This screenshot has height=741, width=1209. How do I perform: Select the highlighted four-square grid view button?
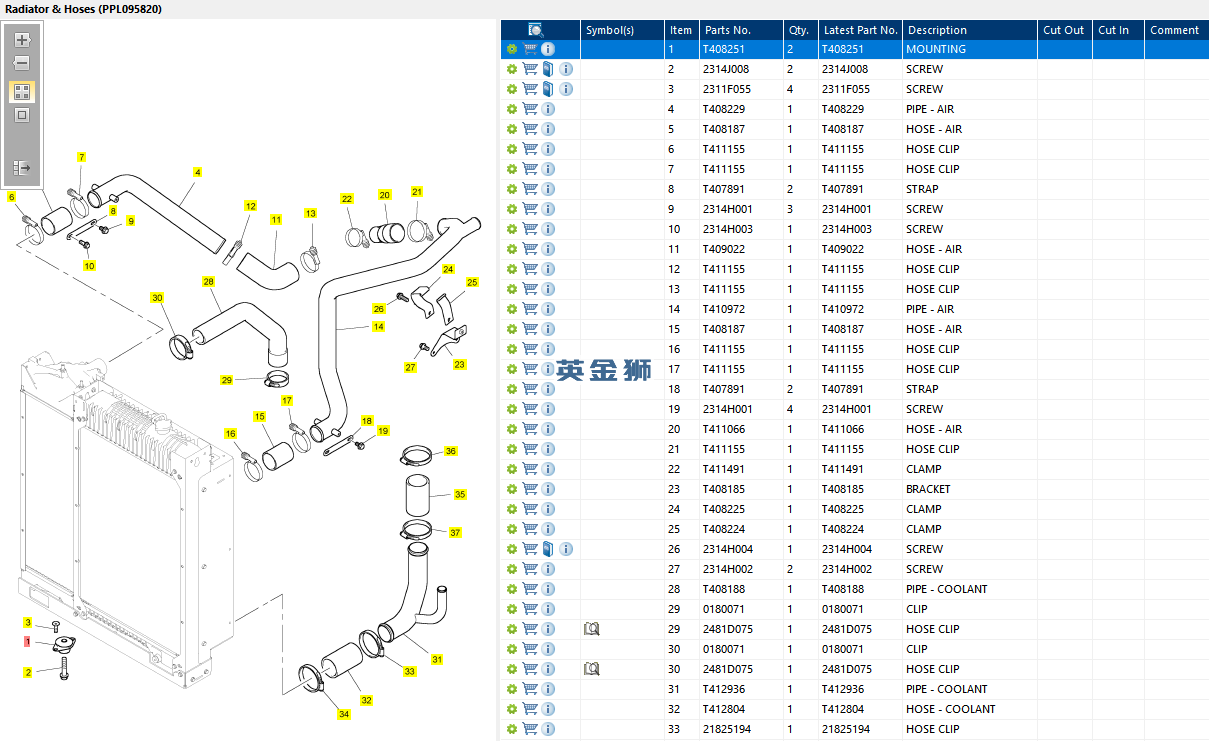point(22,92)
